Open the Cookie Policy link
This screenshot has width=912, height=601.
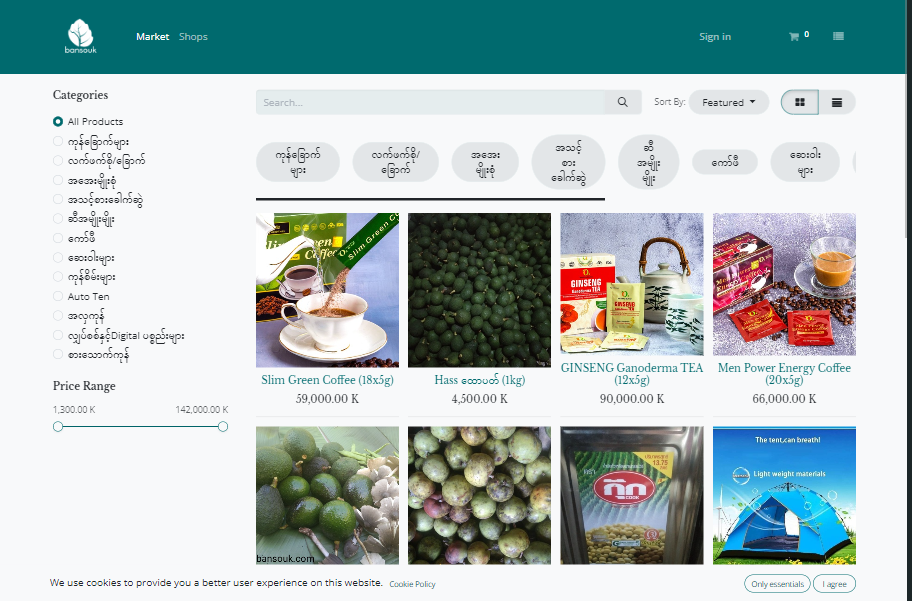point(412,584)
